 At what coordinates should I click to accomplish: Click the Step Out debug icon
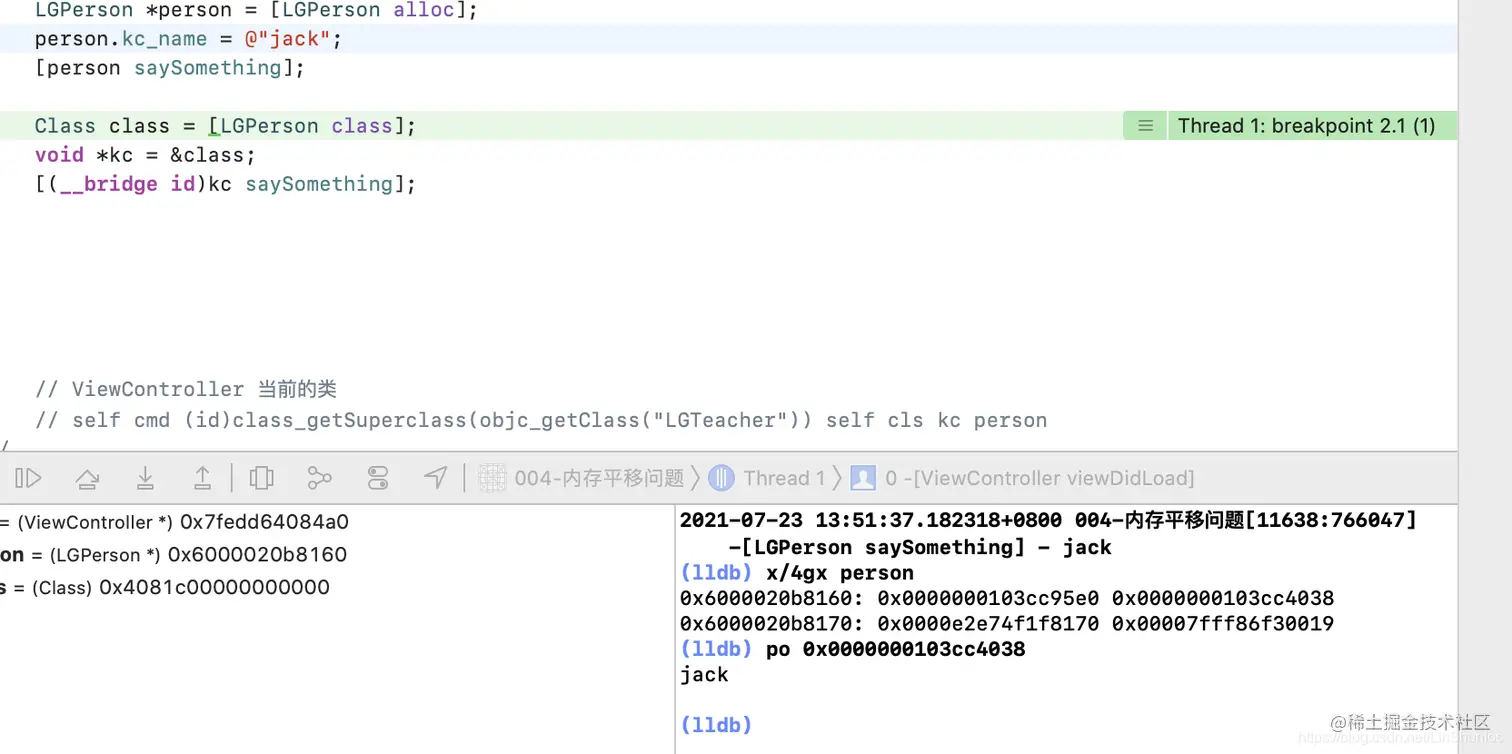202,479
